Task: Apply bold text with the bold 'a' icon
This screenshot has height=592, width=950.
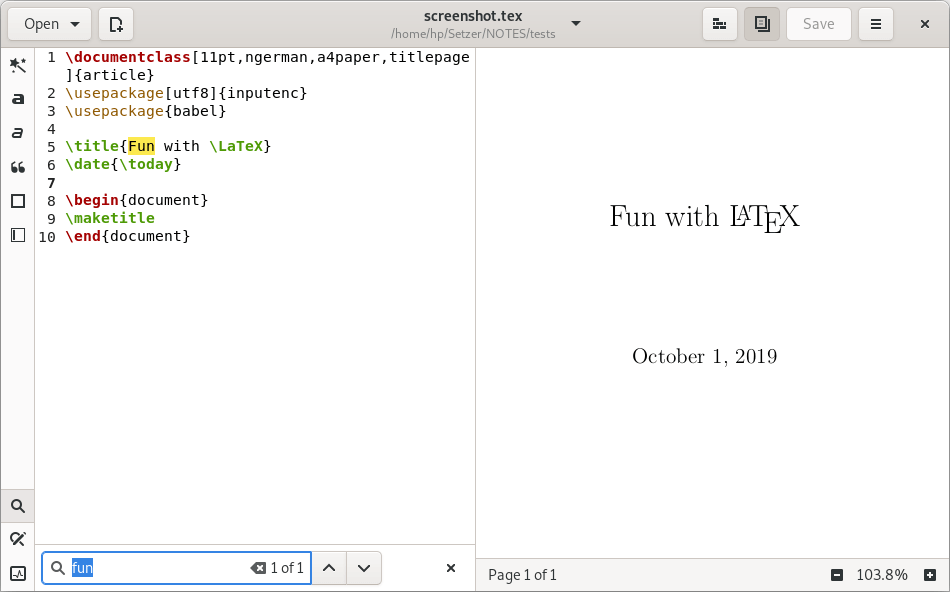Action: click(x=18, y=99)
